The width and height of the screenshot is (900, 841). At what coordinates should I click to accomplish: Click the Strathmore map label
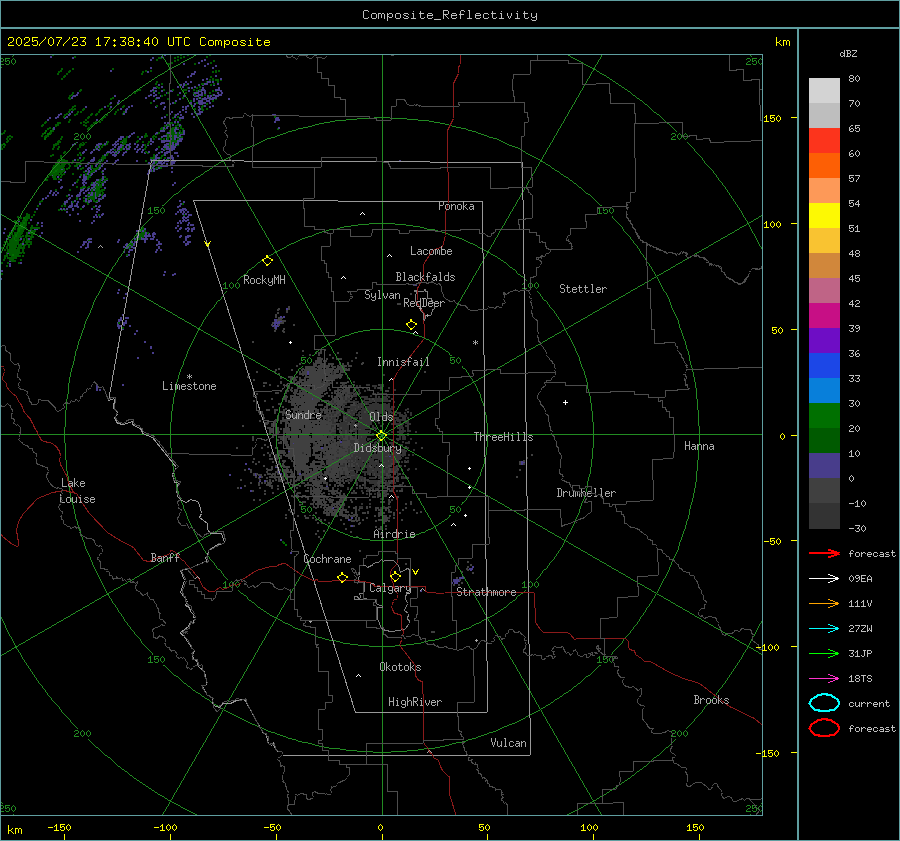(x=486, y=592)
